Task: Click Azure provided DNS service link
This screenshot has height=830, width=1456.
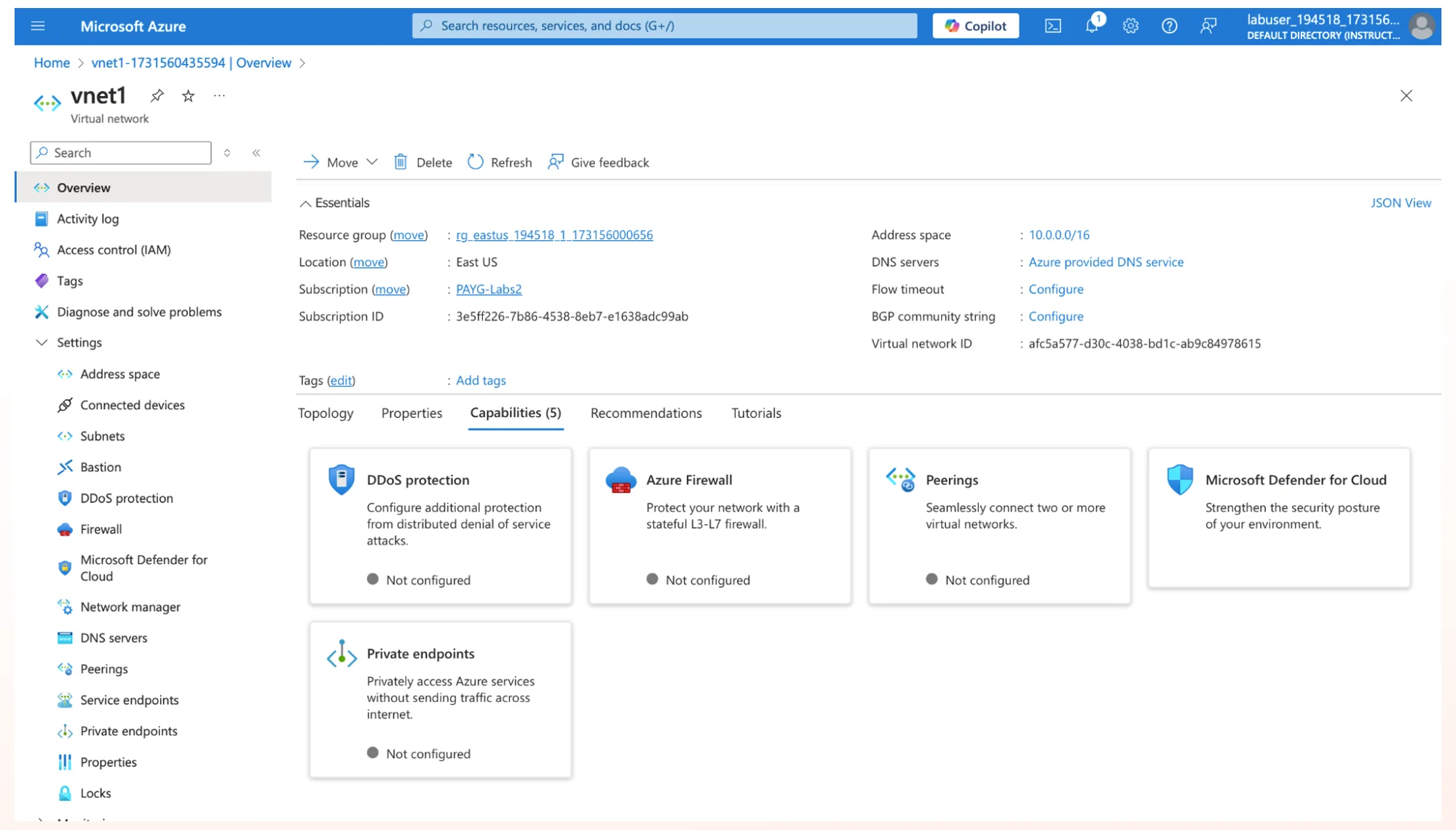Action: pos(1106,262)
